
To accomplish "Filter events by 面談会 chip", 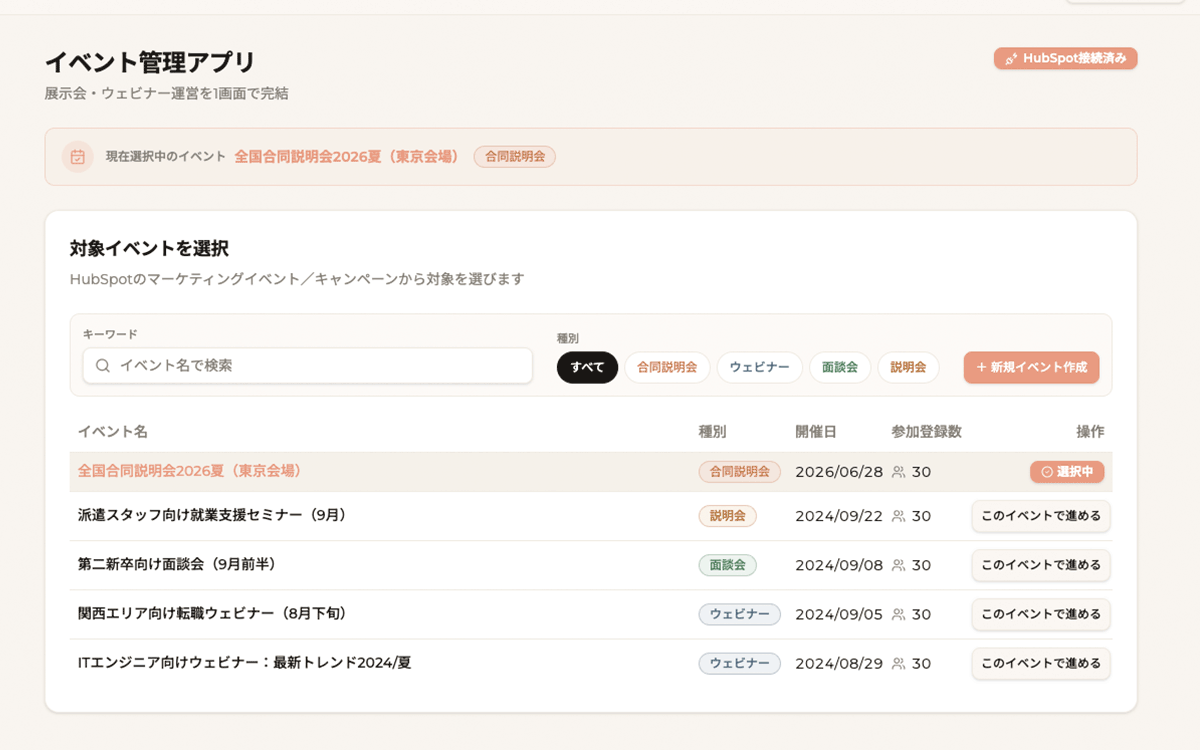I will 840,367.
